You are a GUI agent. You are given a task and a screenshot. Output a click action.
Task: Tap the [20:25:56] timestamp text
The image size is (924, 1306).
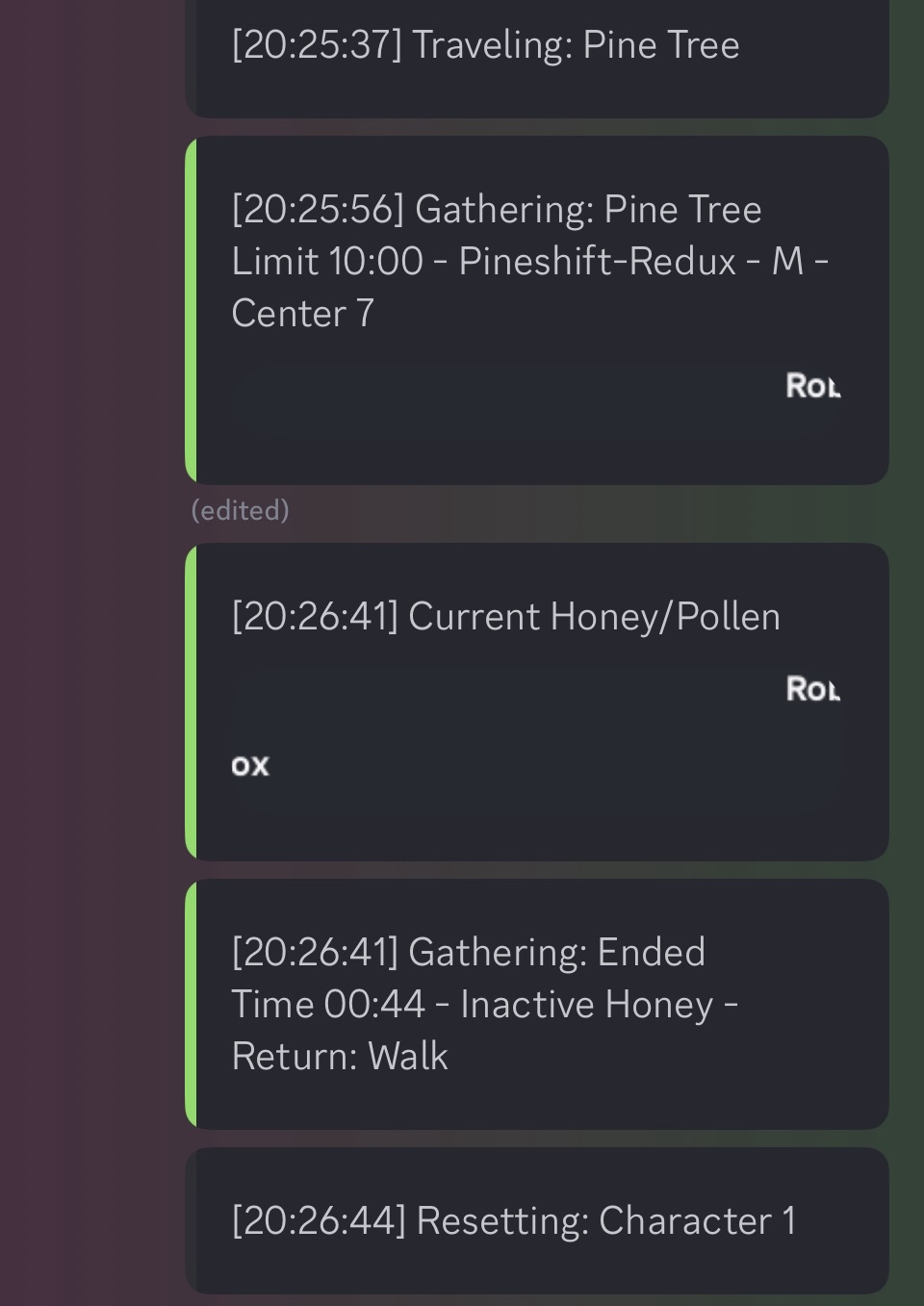click(318, 210)
